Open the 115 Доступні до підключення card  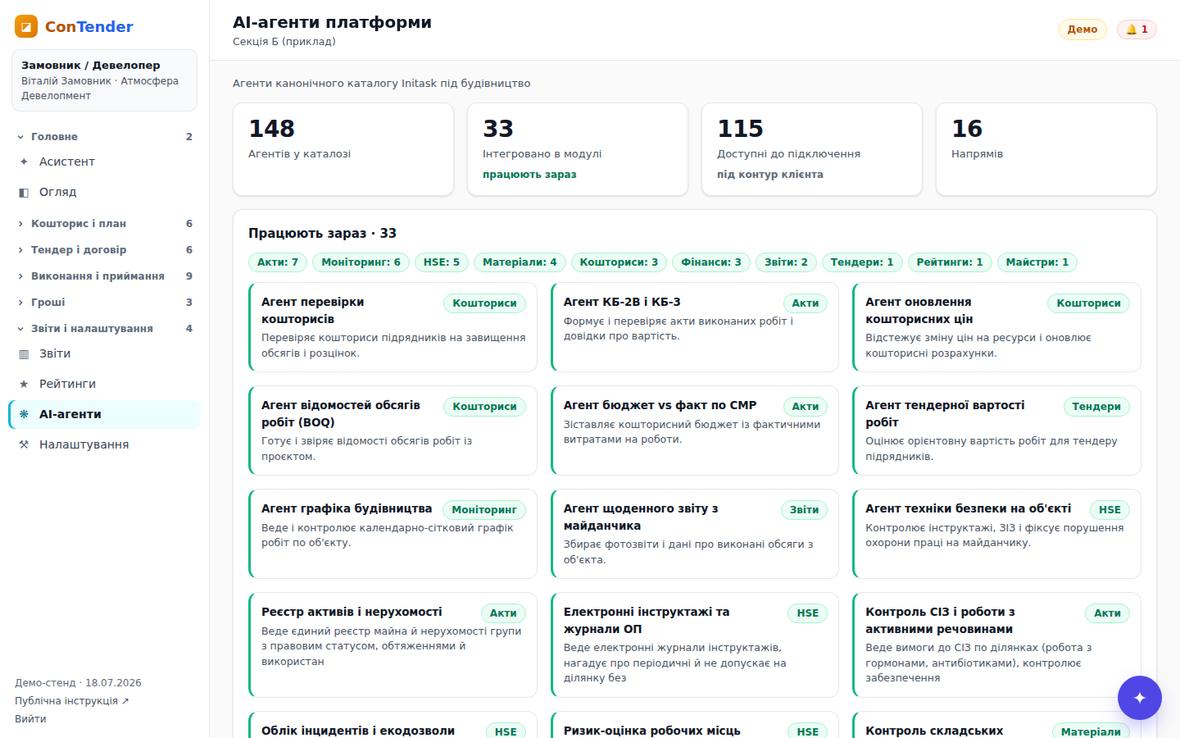[812, 149]
